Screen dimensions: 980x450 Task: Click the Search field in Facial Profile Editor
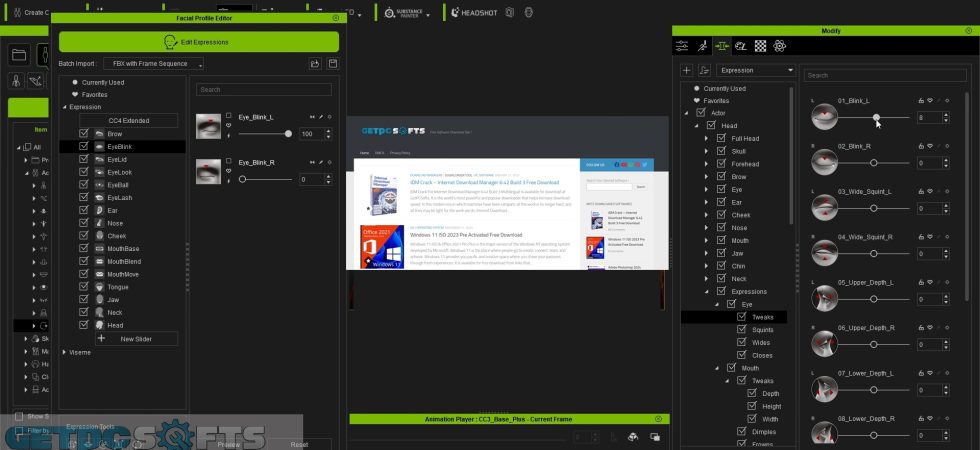tap(264, 89)
